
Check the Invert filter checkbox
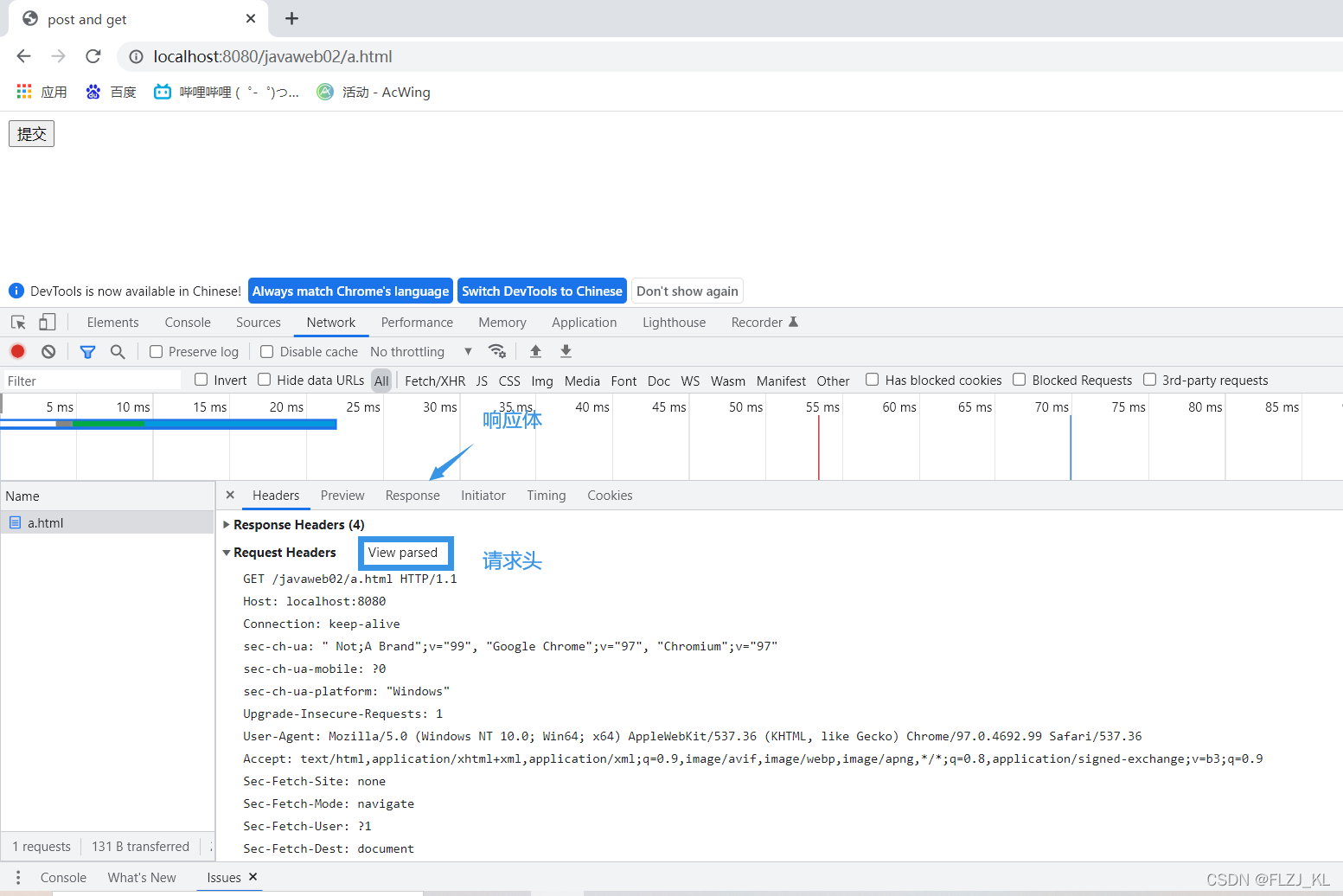pos(201,380)
